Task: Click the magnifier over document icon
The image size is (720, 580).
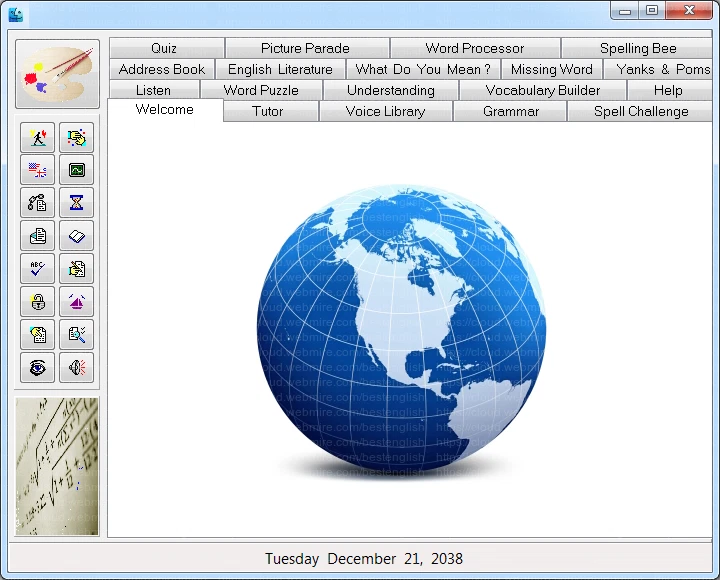Action: click(76, 335)
